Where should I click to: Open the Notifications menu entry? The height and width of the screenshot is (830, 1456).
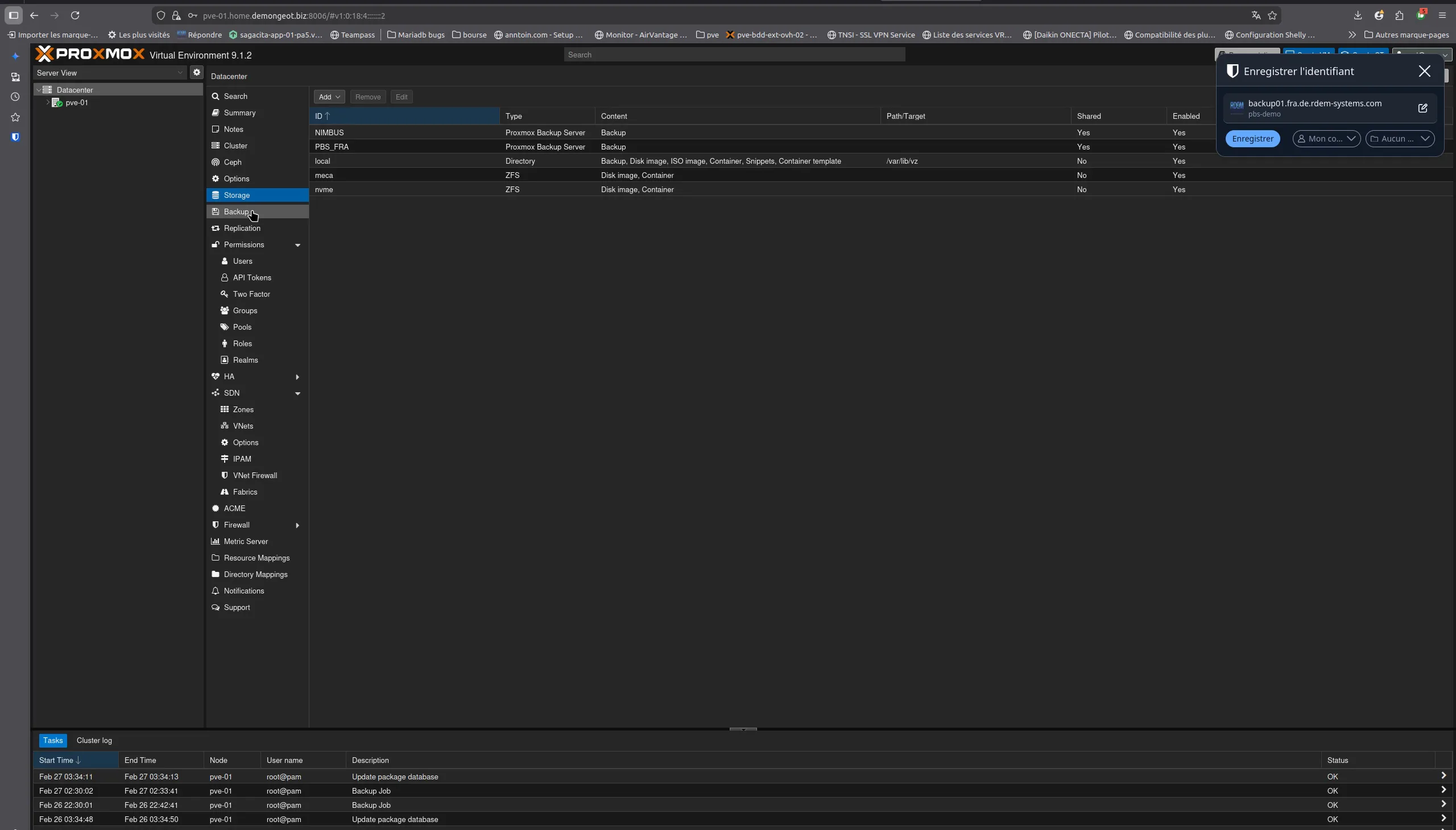coord(243,591)
